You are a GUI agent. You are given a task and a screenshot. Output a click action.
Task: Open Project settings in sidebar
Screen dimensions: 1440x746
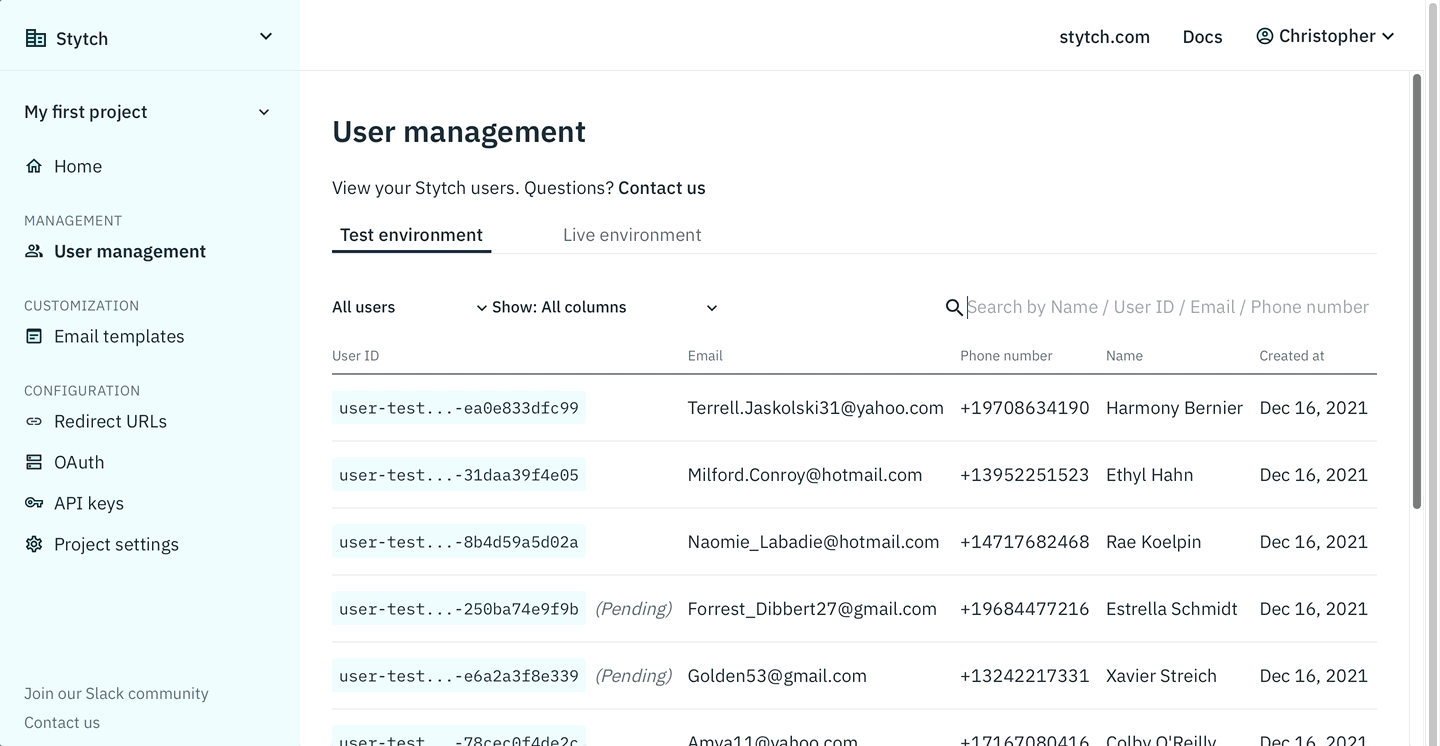116,544
